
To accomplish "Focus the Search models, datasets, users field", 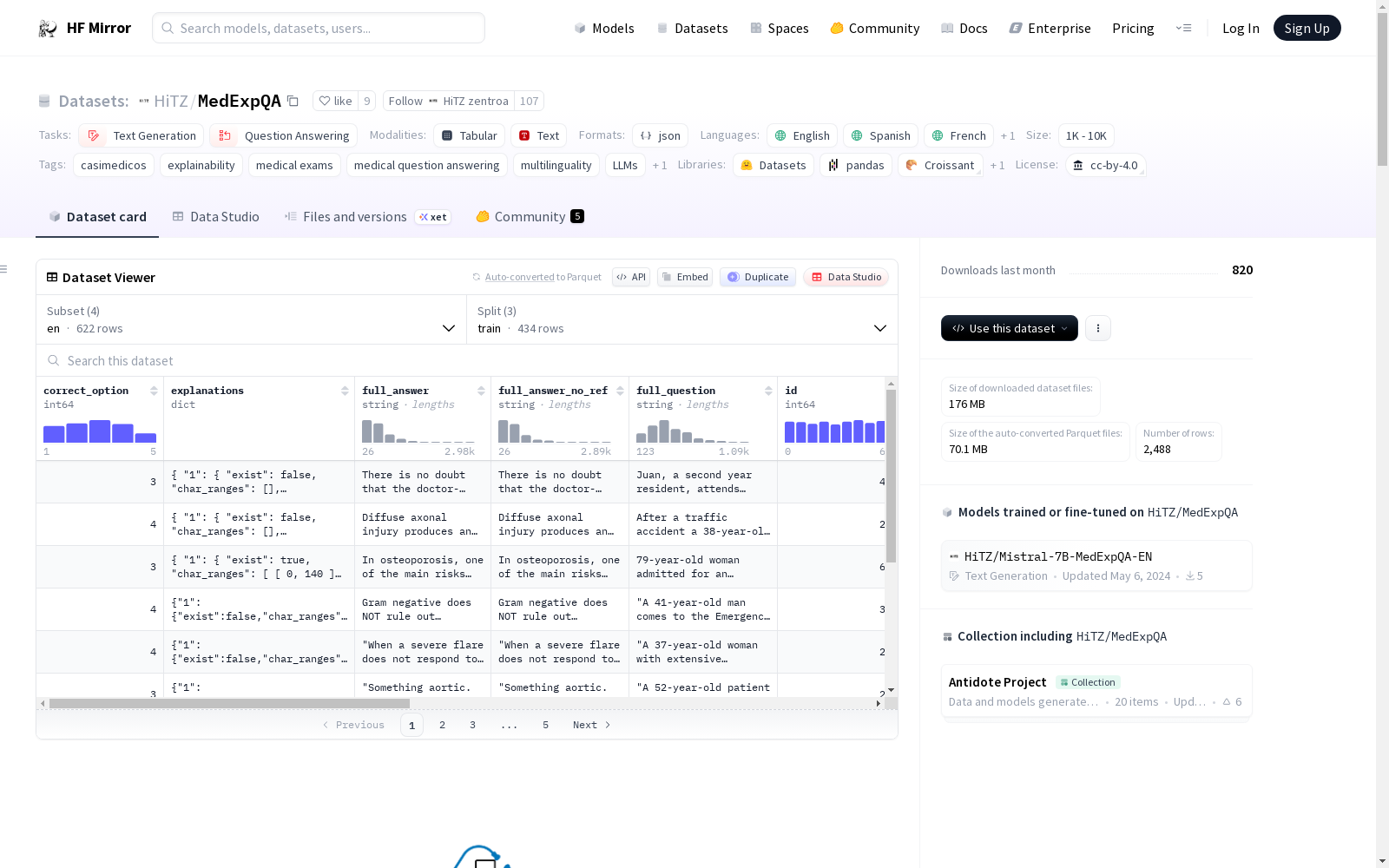I will [x=319, y=28].
